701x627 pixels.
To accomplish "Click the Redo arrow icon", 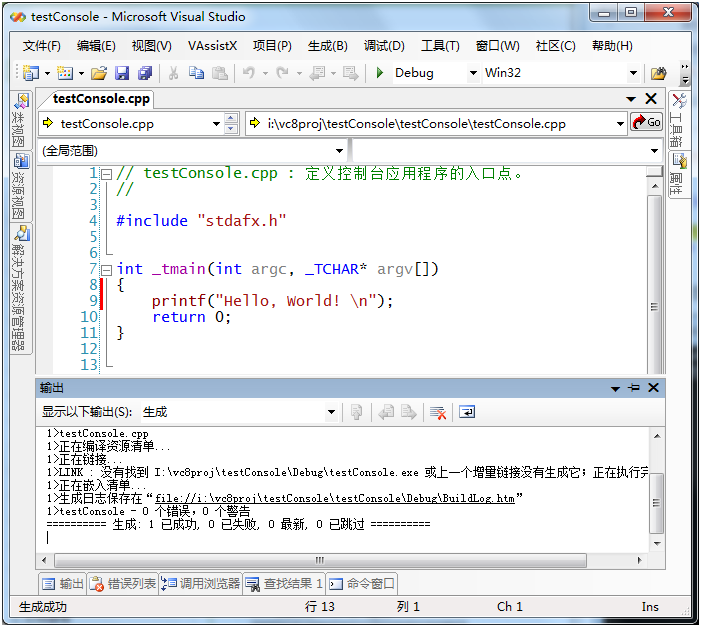I will point(283,73).
